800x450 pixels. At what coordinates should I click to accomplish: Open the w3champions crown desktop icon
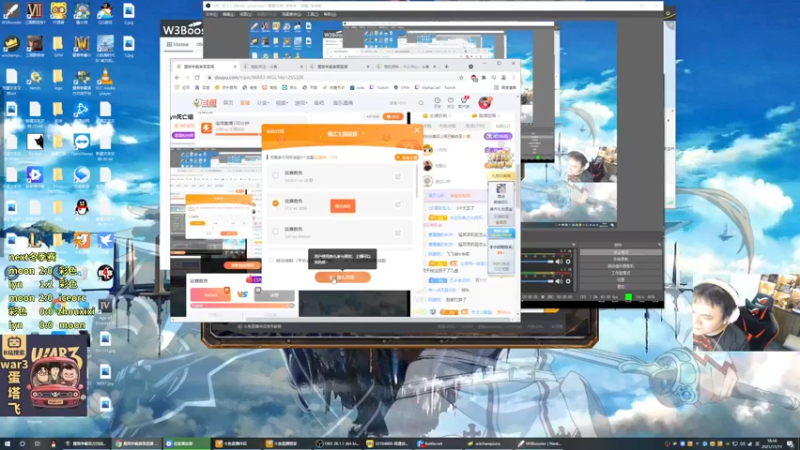click(x=11, y=47)
